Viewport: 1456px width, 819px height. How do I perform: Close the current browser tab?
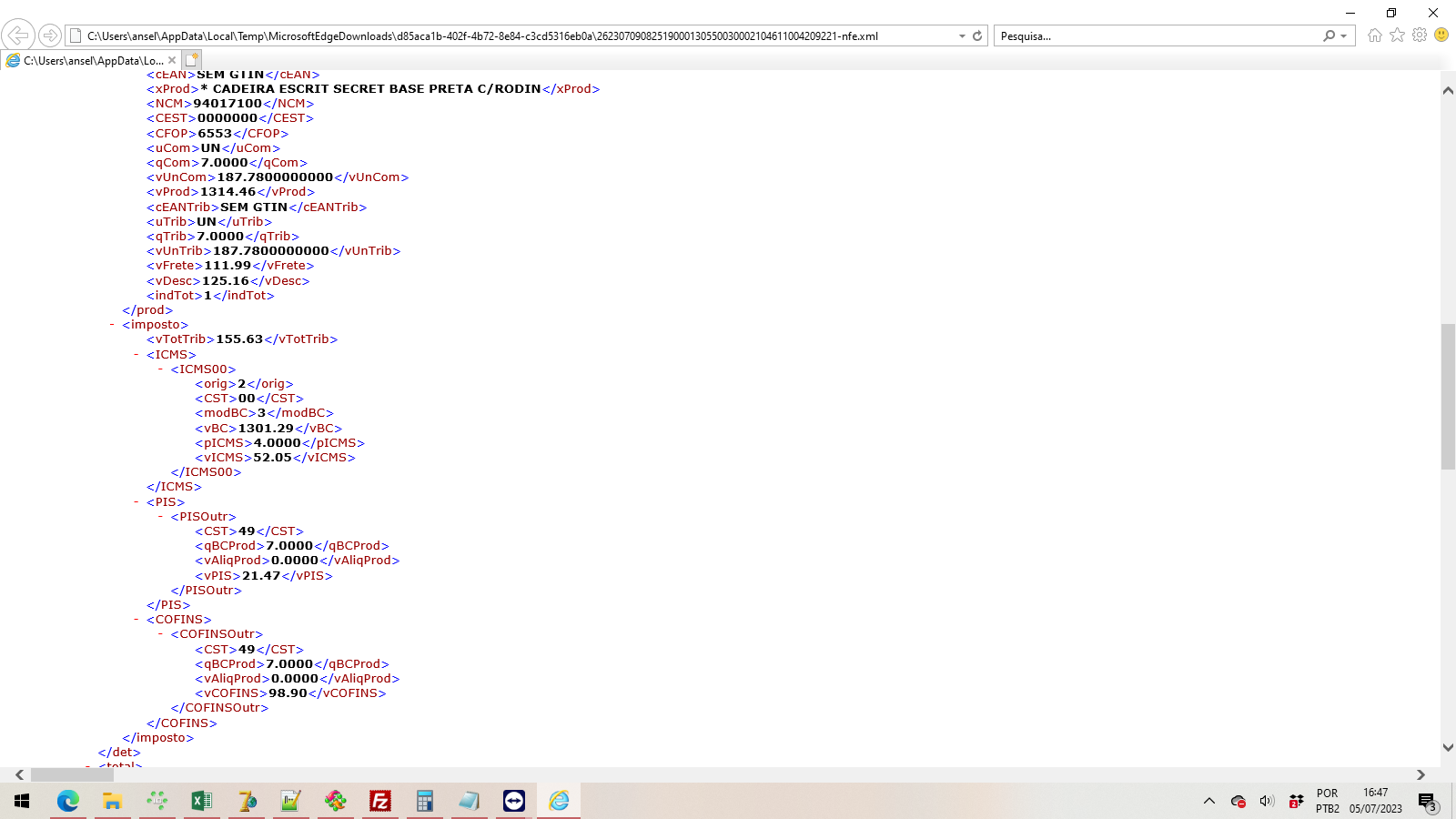172,60
